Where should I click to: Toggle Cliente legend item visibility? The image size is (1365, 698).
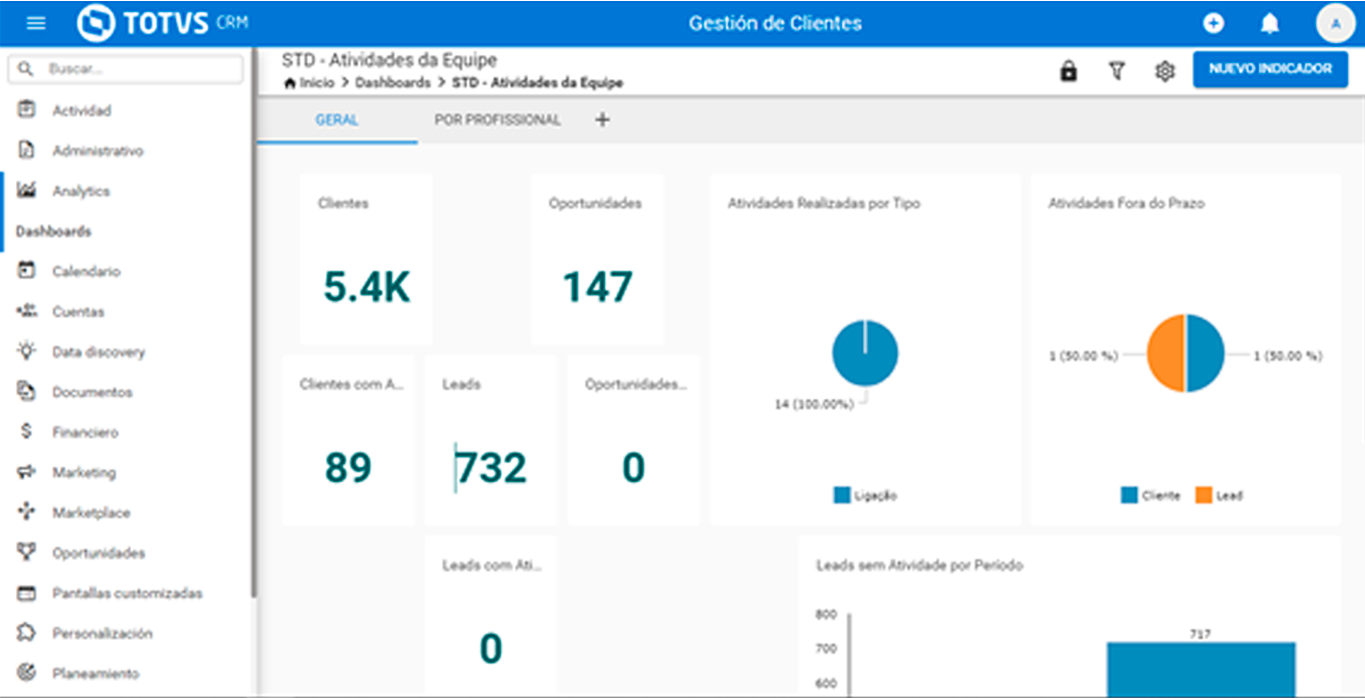1150,495
